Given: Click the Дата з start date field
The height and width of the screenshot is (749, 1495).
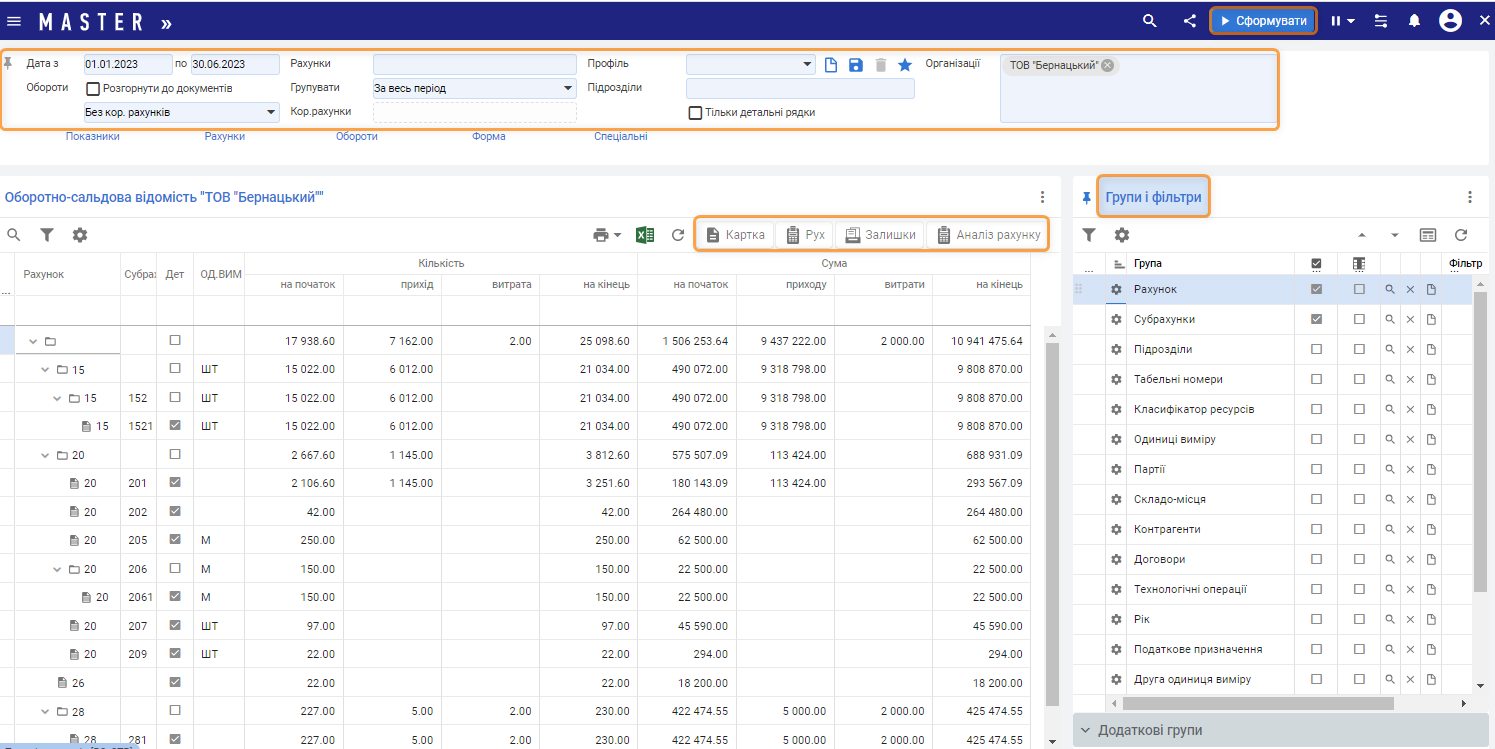Looking at the screenshot, I should coord(127,64).
